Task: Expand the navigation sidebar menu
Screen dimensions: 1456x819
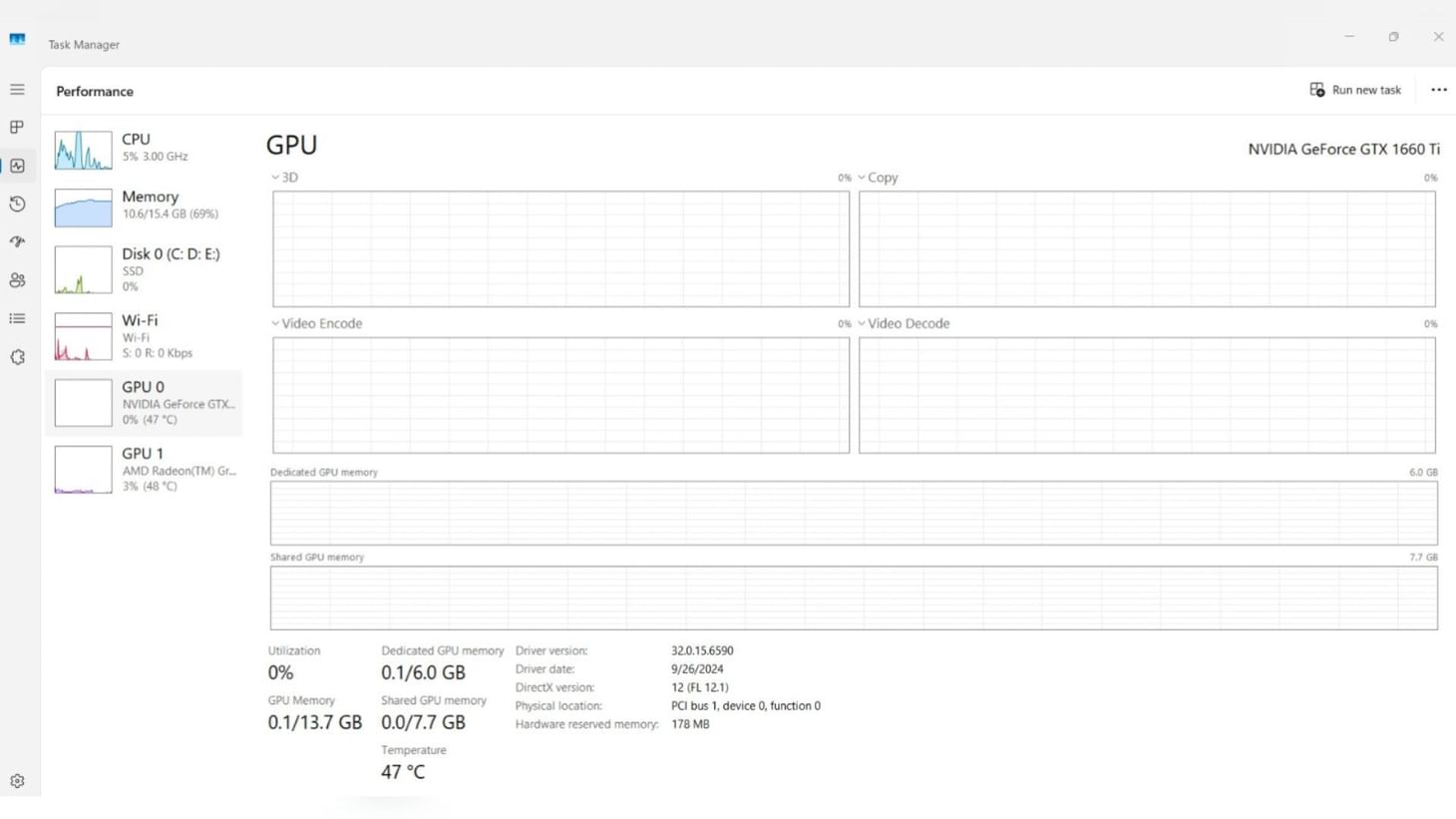Action: click(x=16, y=89)
